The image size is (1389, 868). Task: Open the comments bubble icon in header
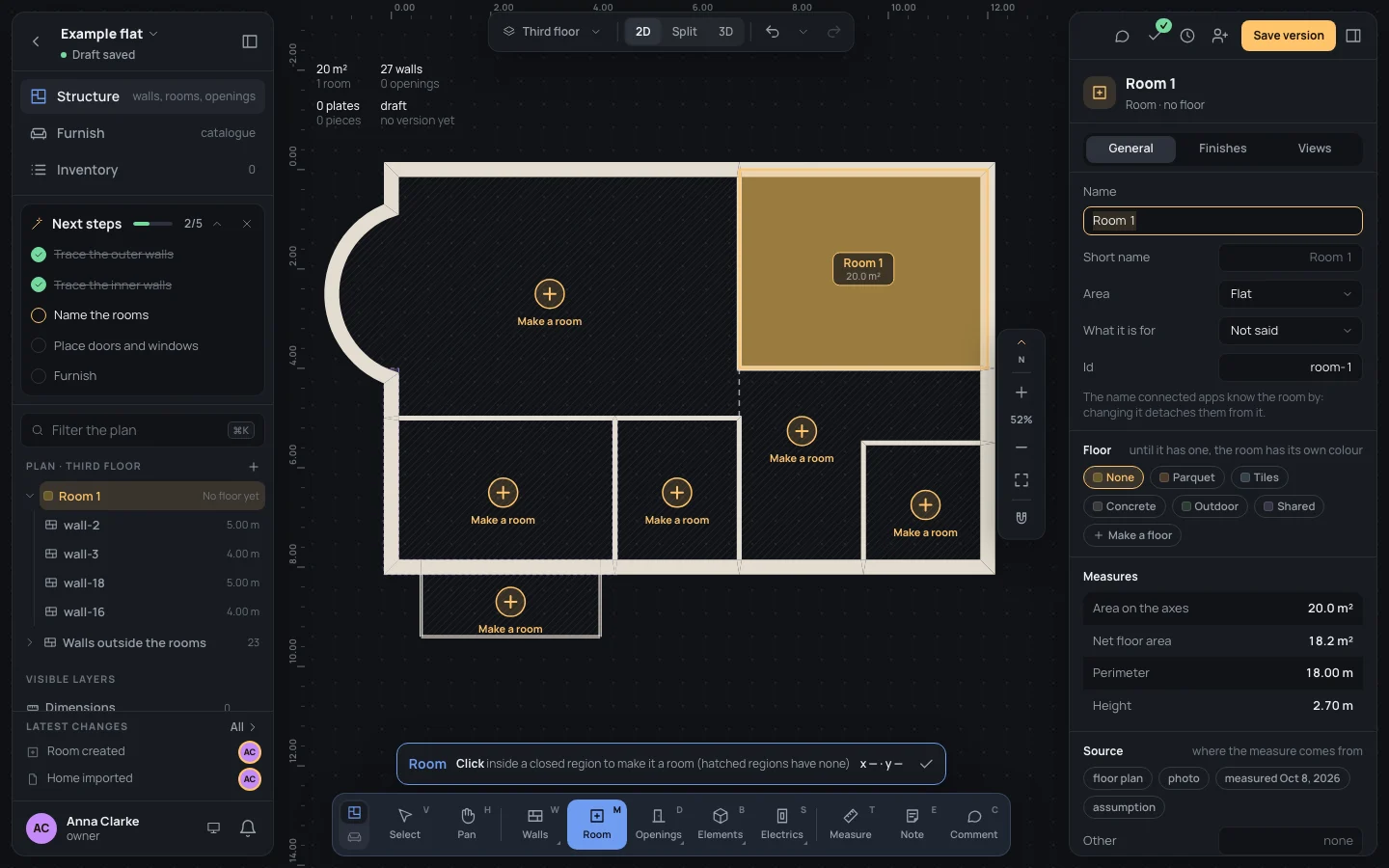(1122, 36)
